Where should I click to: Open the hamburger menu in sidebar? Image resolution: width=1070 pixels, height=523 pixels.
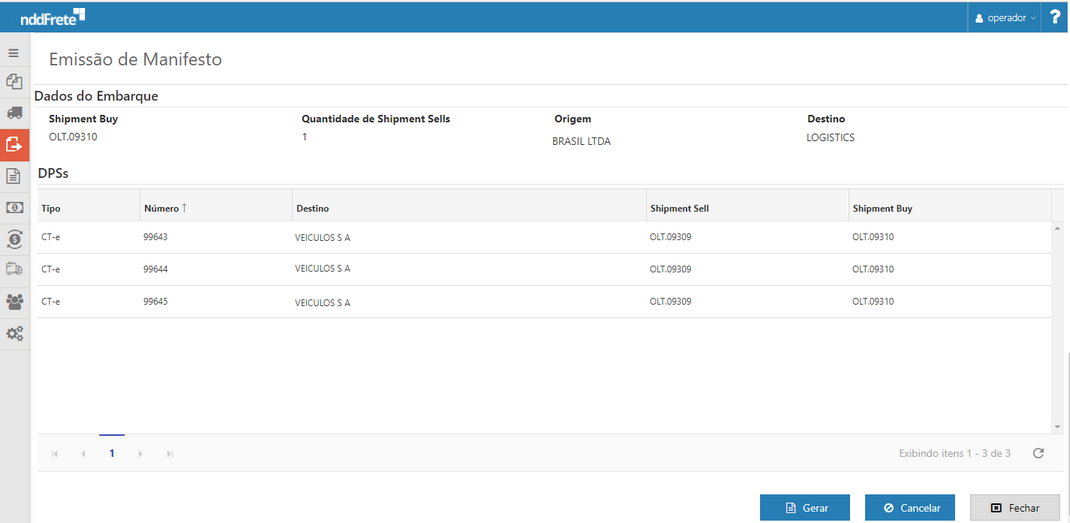point(14,52)
